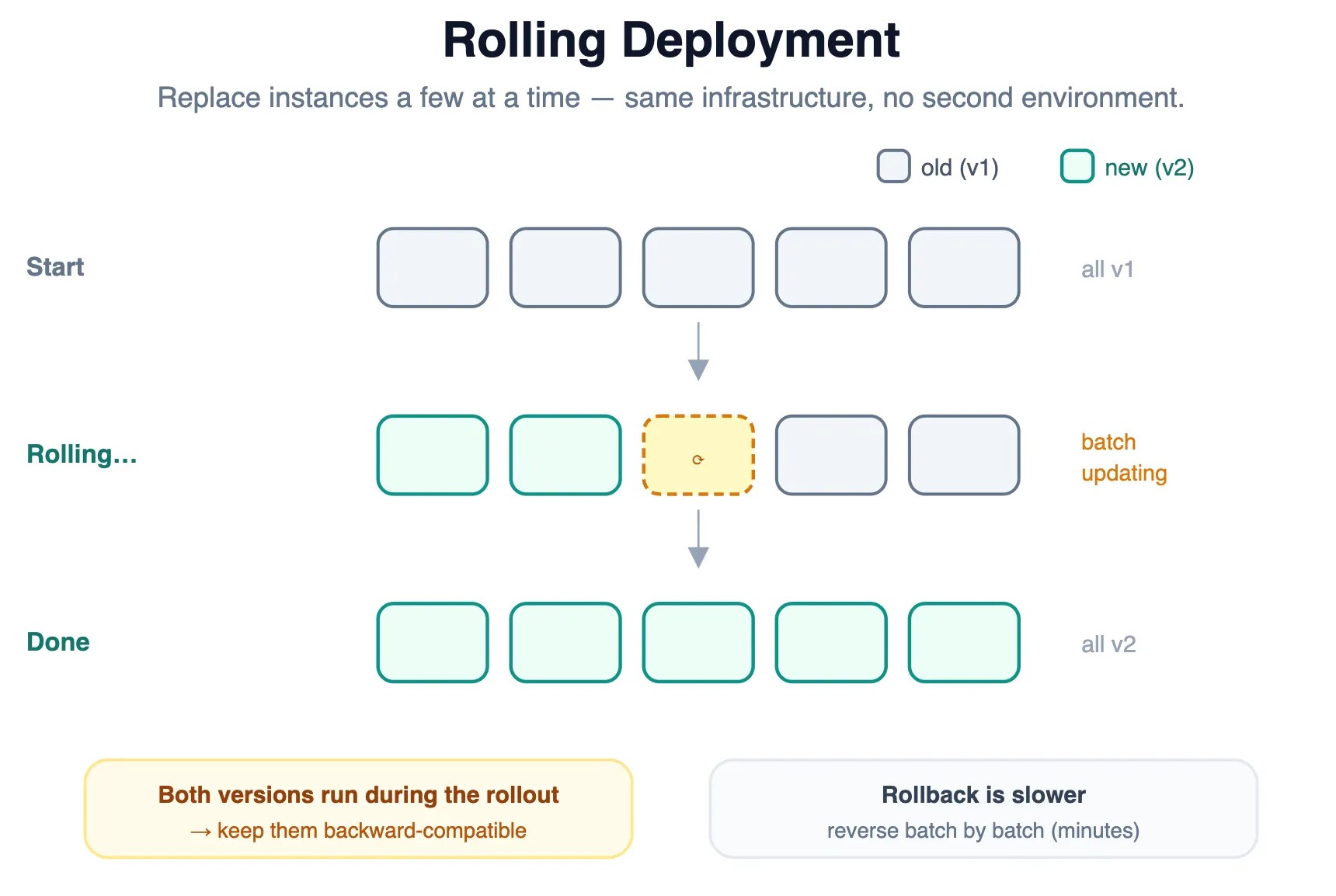Click the fourth v1 instance in Start row
Image resolution: width=1336 pixels, height=896 pixels.
coord(831,268)
